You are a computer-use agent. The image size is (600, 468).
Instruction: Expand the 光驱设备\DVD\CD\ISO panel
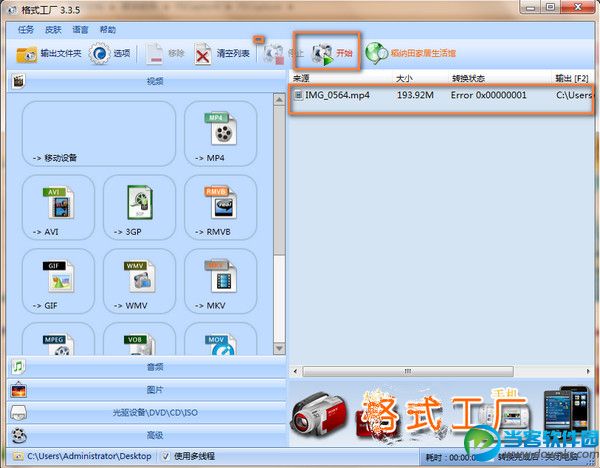[146, 413]
